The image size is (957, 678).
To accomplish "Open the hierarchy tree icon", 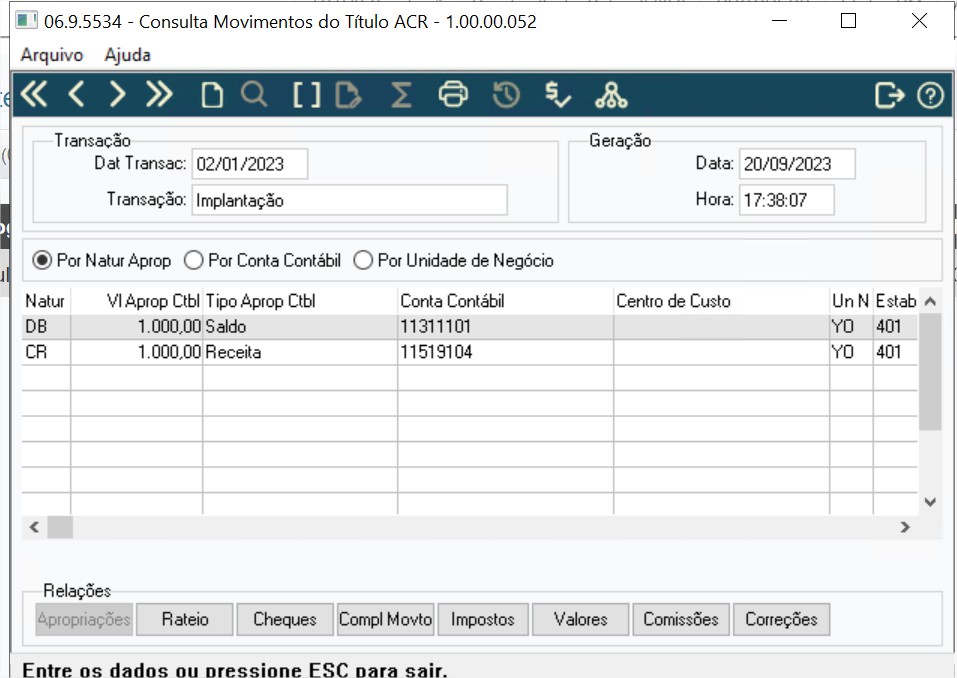I will (611, 95).
